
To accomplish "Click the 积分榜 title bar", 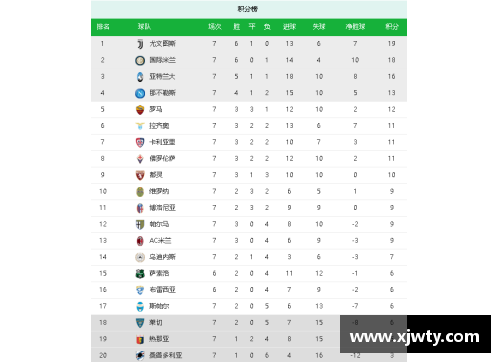I will (x=249, y=9).
